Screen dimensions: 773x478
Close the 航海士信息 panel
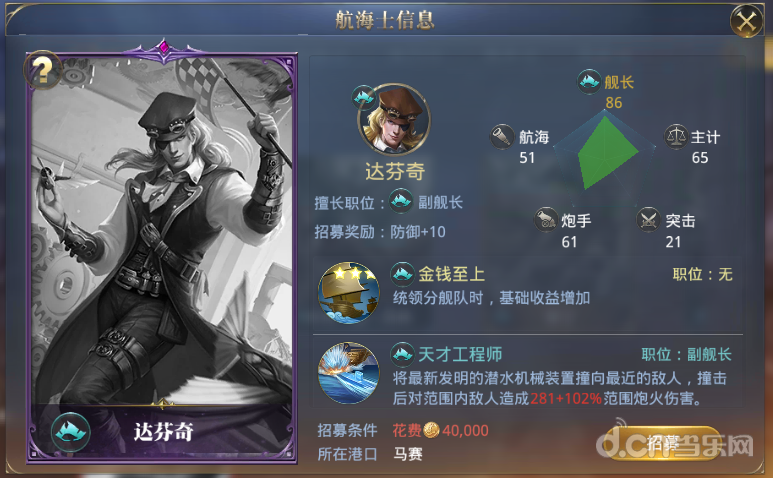pos(746,21)
